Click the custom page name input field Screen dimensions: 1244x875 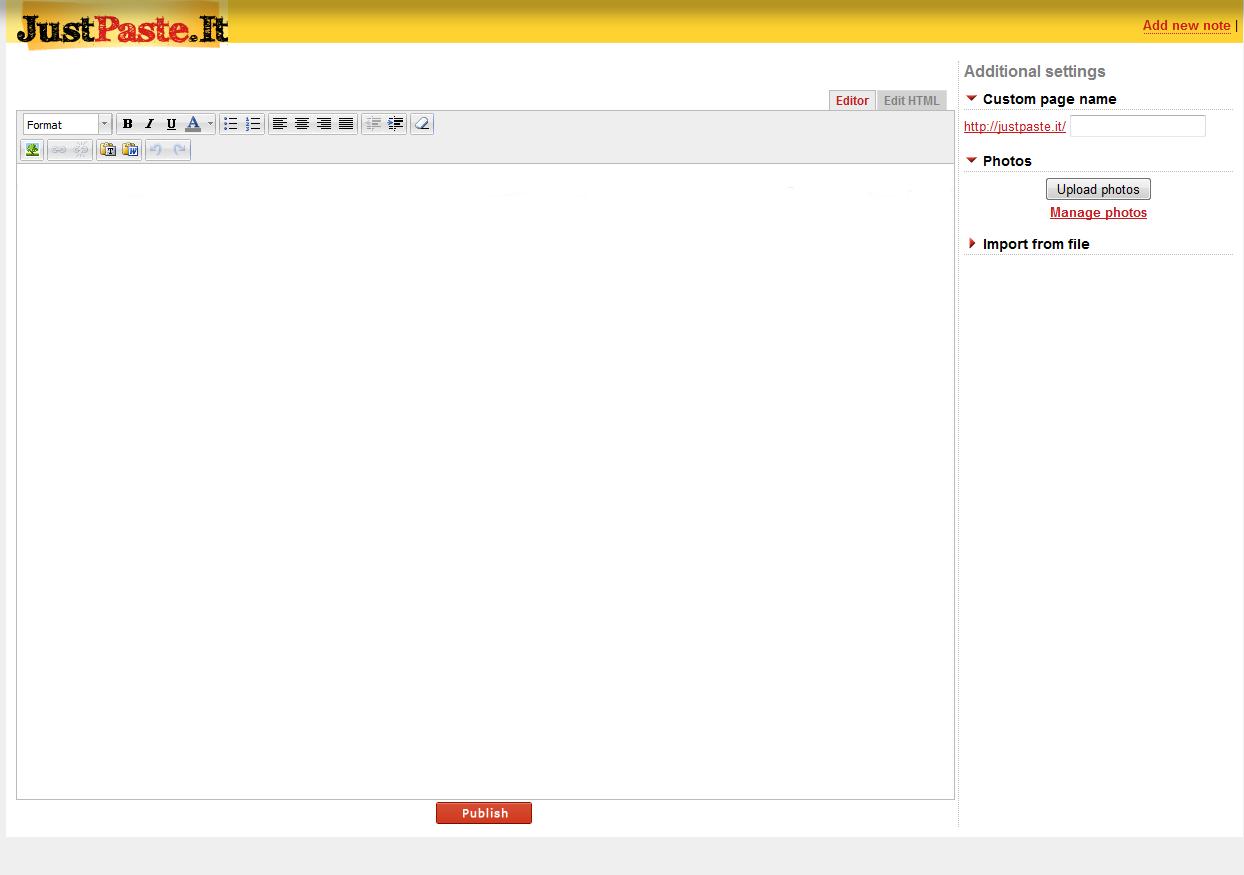click(1137, 125)
